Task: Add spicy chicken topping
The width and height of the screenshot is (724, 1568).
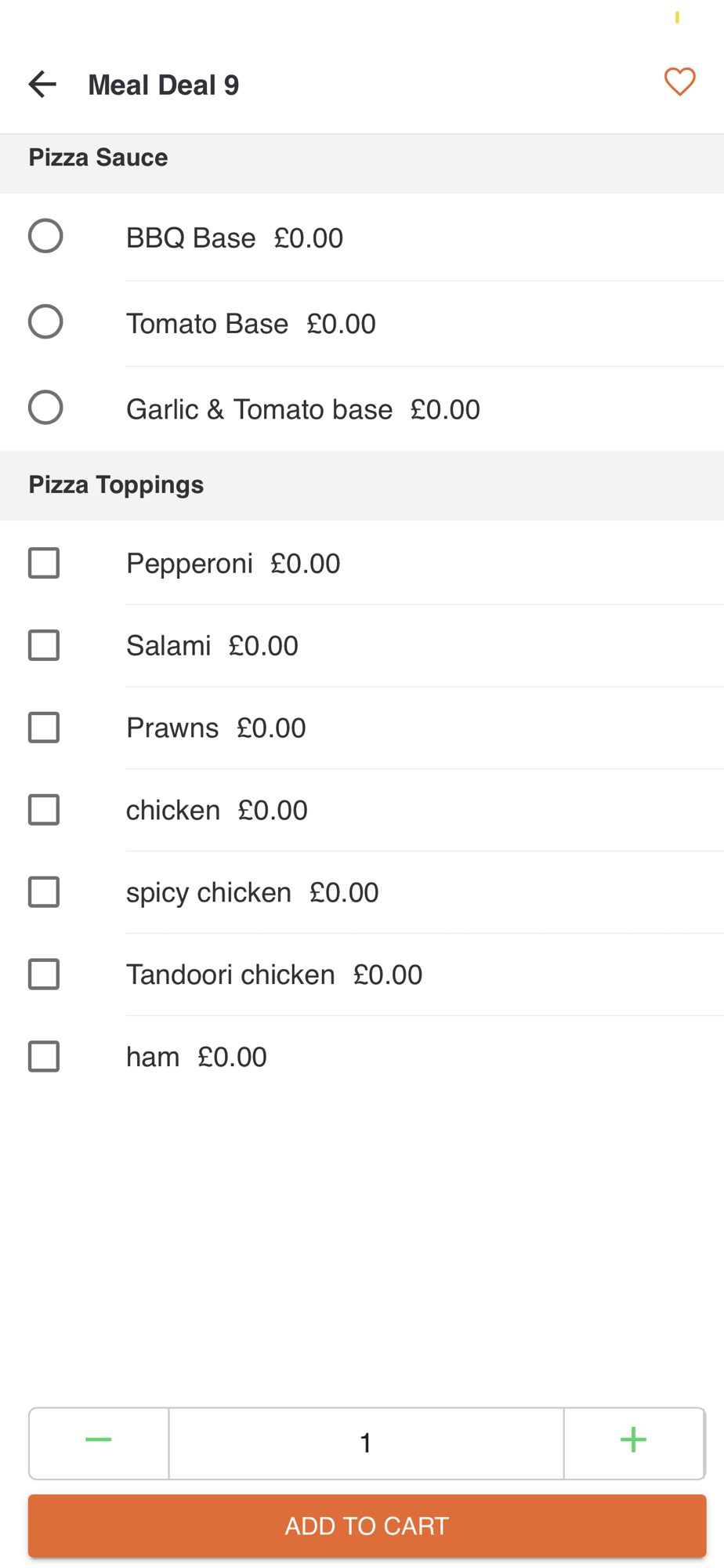Action: tap(44, 892)
